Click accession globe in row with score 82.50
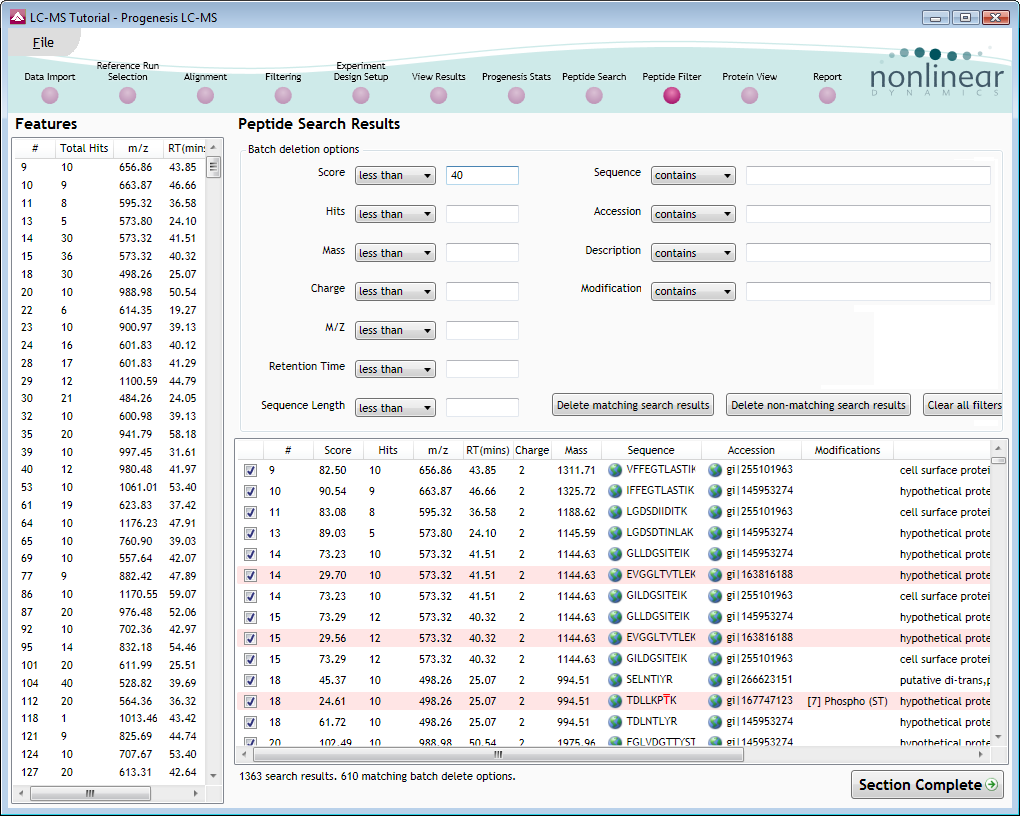The image size is (1020, 816). pos(715,470)
